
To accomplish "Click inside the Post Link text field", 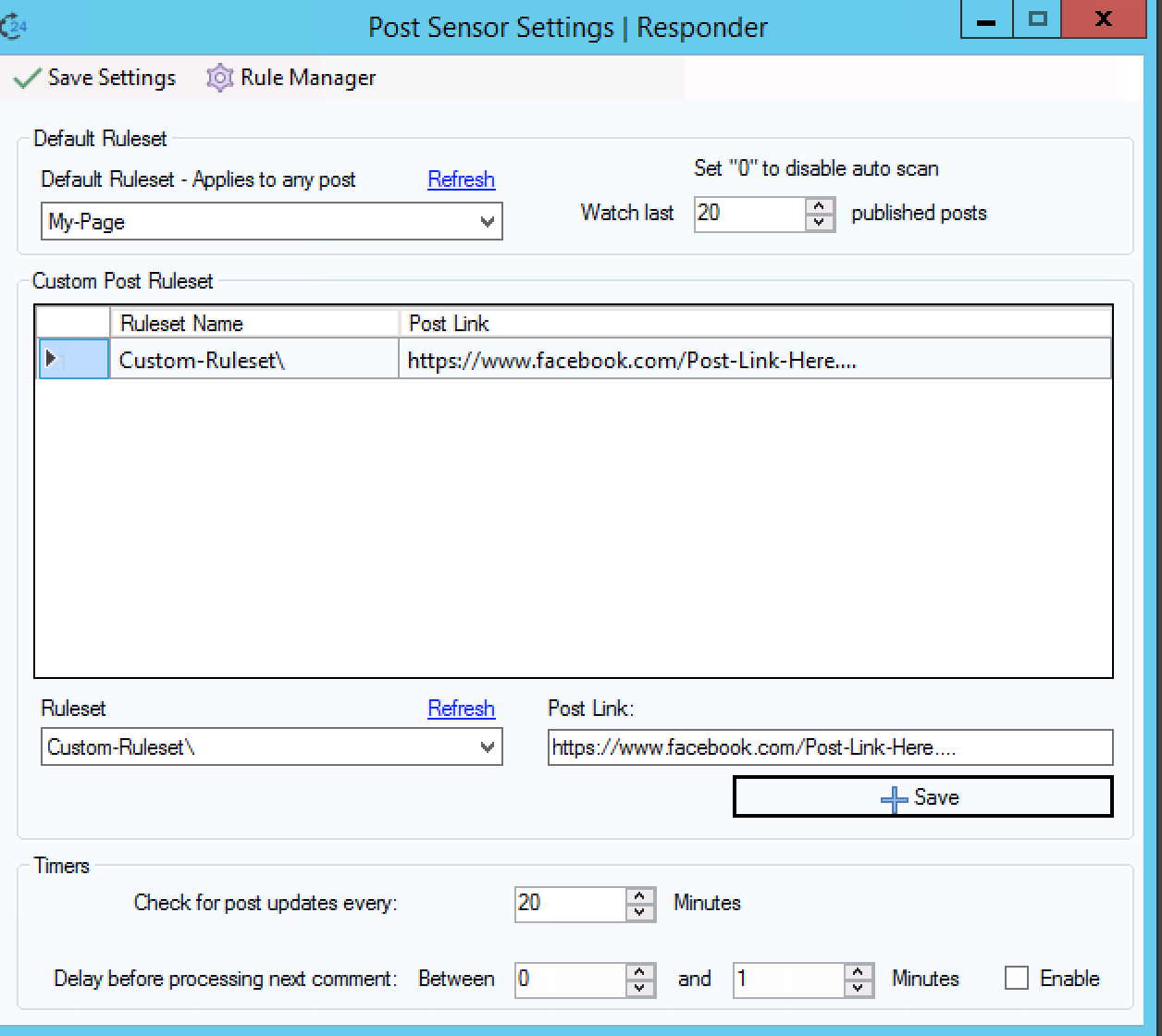I will coord(830,747).
